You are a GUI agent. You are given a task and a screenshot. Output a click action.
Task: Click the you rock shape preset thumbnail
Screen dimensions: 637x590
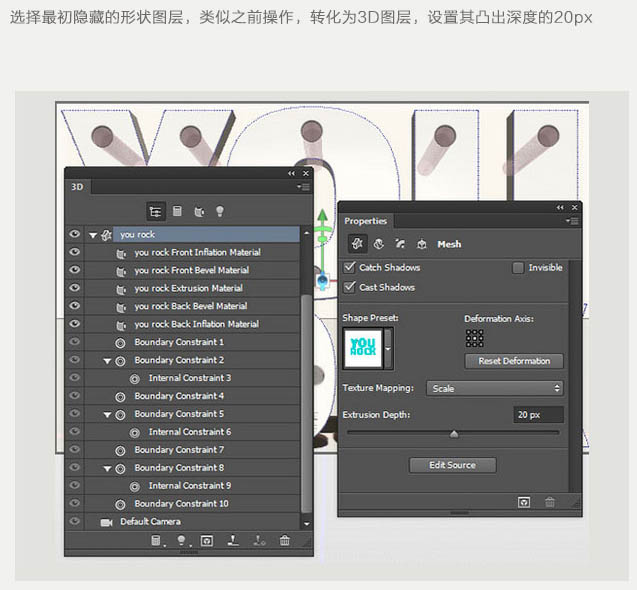coord(363,348)
